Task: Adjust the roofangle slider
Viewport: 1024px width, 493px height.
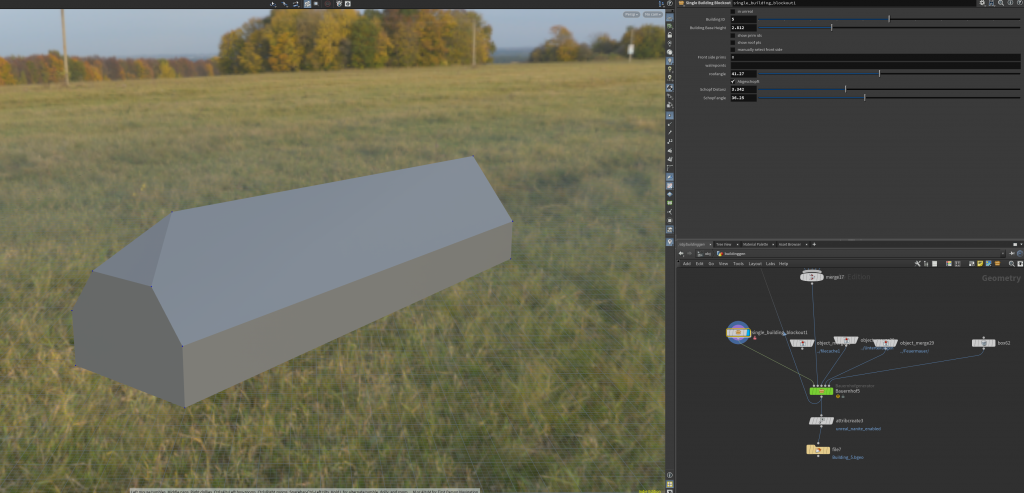Action: click(x=879, y=73)
